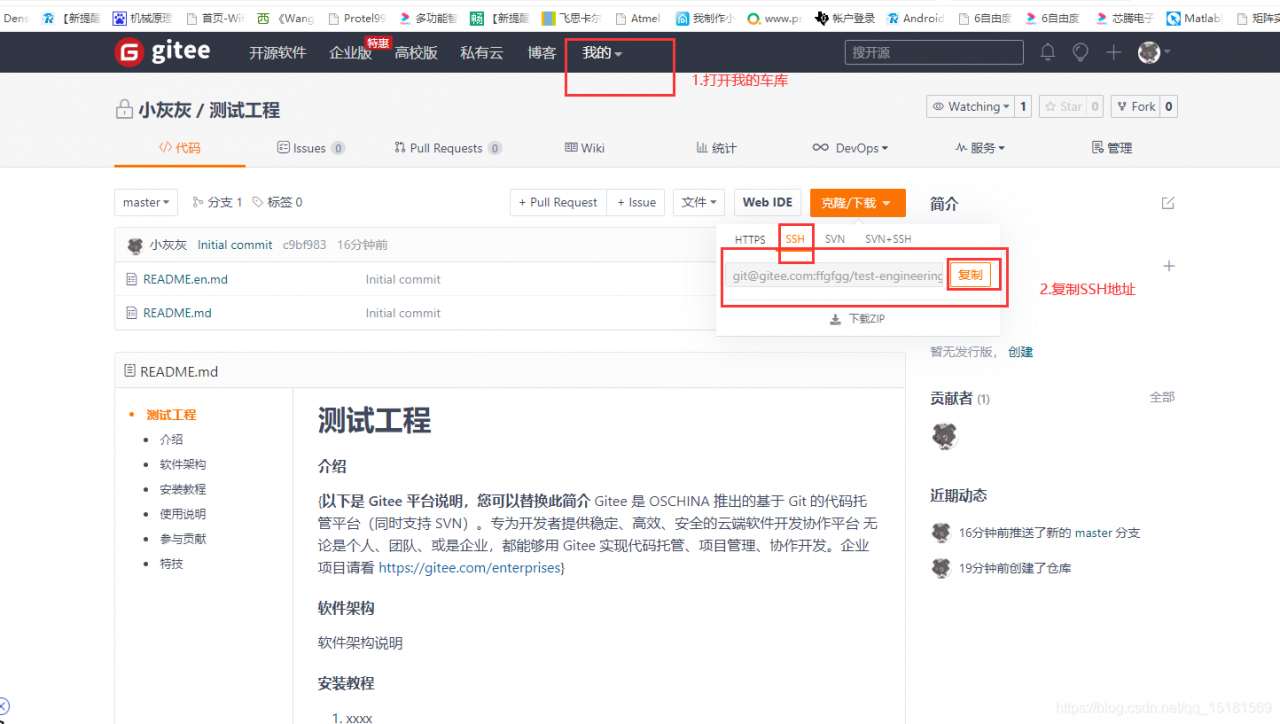The width and height of the screenshot is (1280, 724).
Task: Click avatar beside 创建了仓库 activity
Action: pyautogui.click(x=940, y=568)
